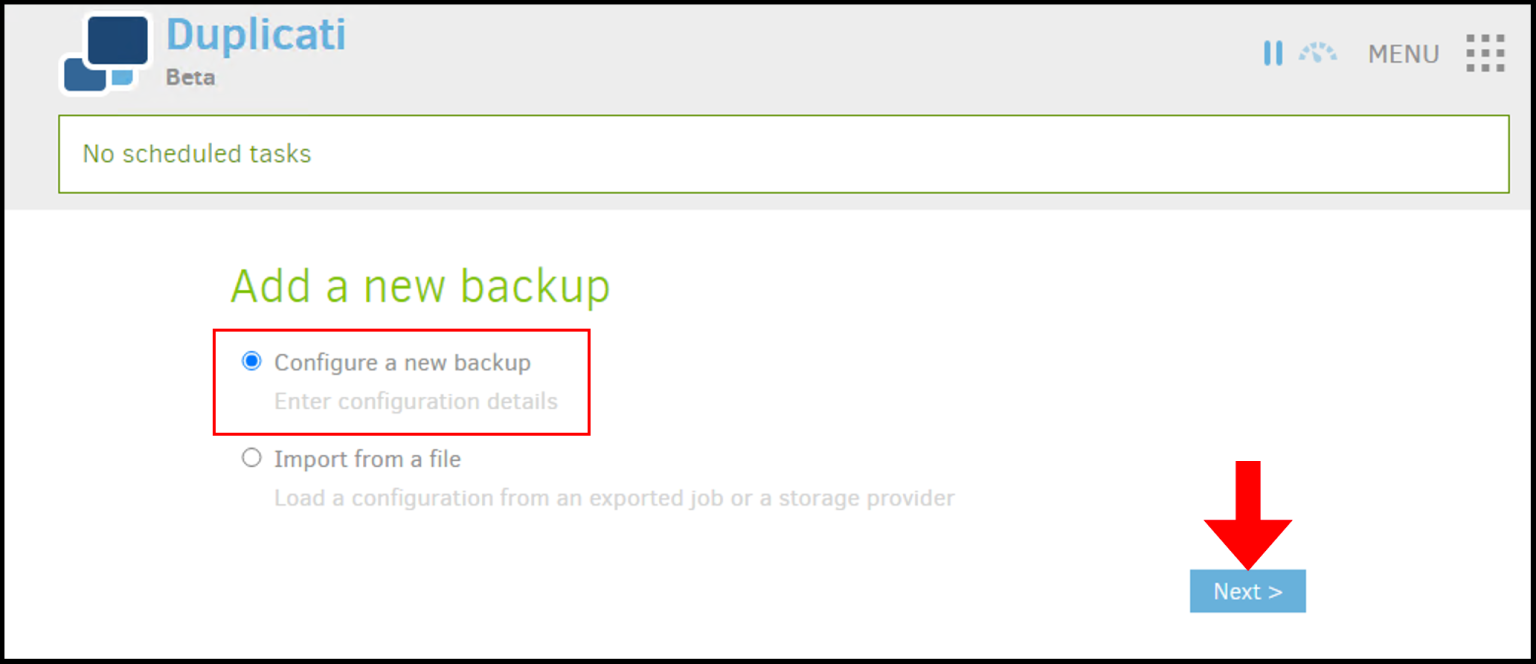Click the grid menu icon top right
Image resolution: width=1536 pixels, height=664 pixels.
point(1486,53)
